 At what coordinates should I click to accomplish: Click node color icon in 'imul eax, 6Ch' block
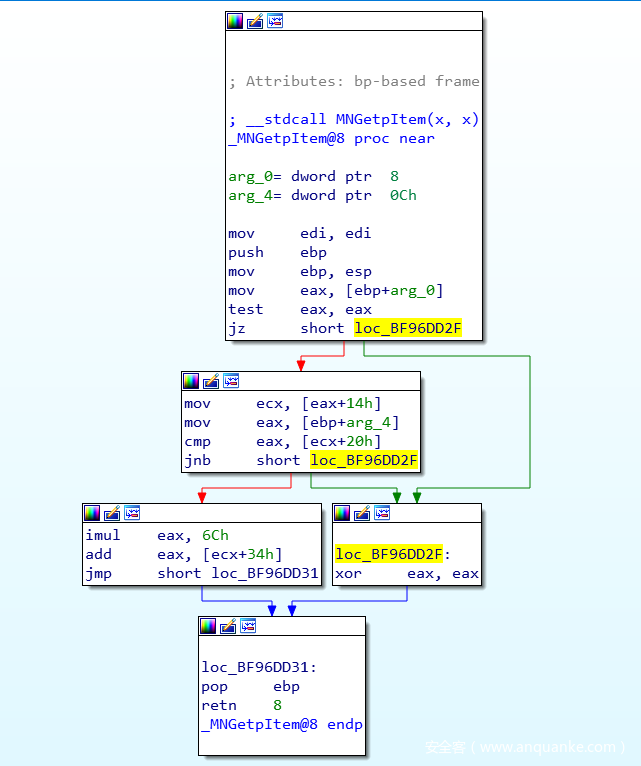(x=92, y=513)
